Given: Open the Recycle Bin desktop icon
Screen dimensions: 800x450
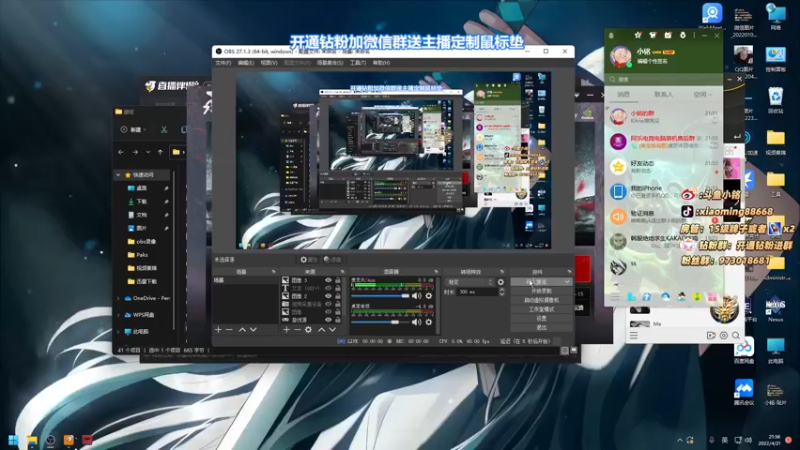Looking at the screenshot, I should tap(776, 99).
